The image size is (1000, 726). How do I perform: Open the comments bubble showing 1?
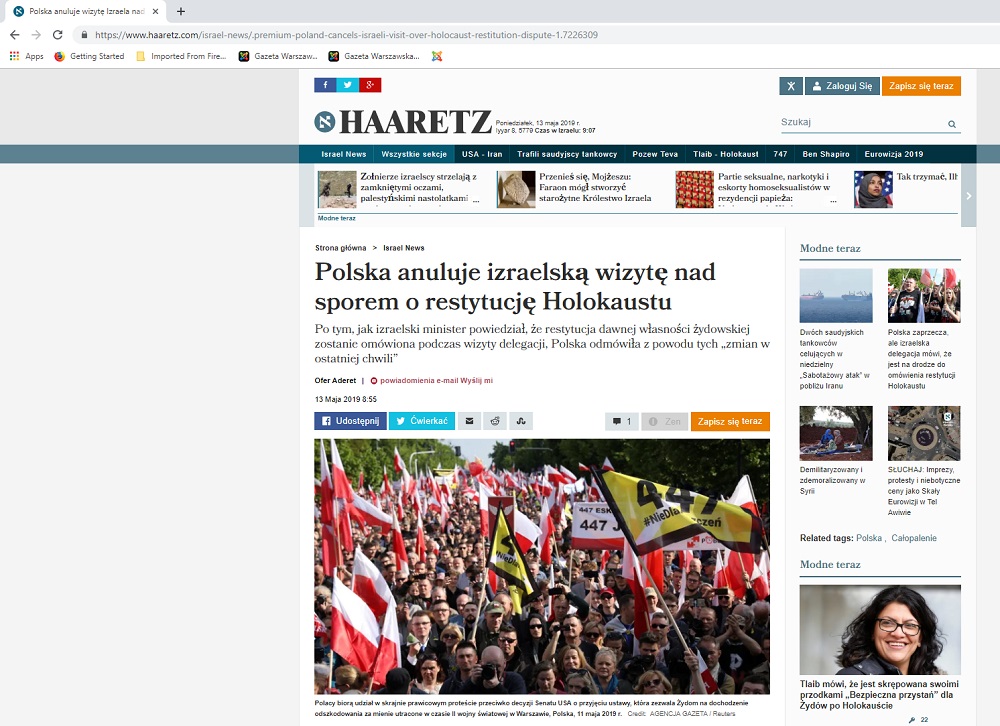(621, 422)
